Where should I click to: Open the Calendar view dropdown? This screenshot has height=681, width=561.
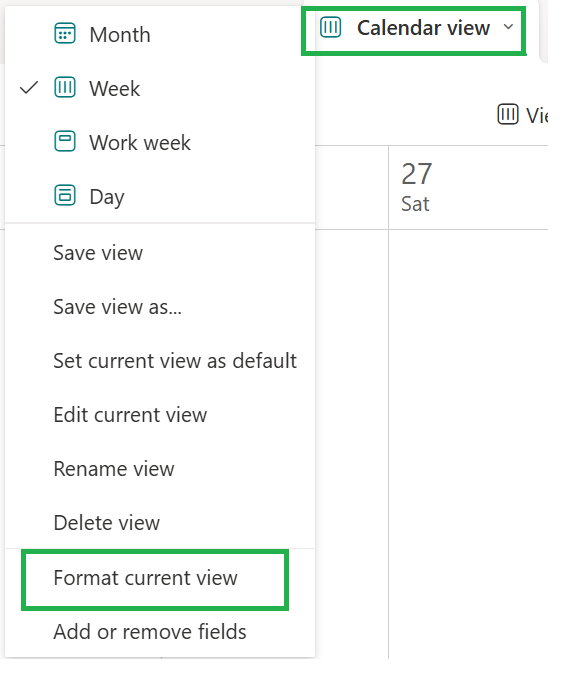click(x=414, y=30)
